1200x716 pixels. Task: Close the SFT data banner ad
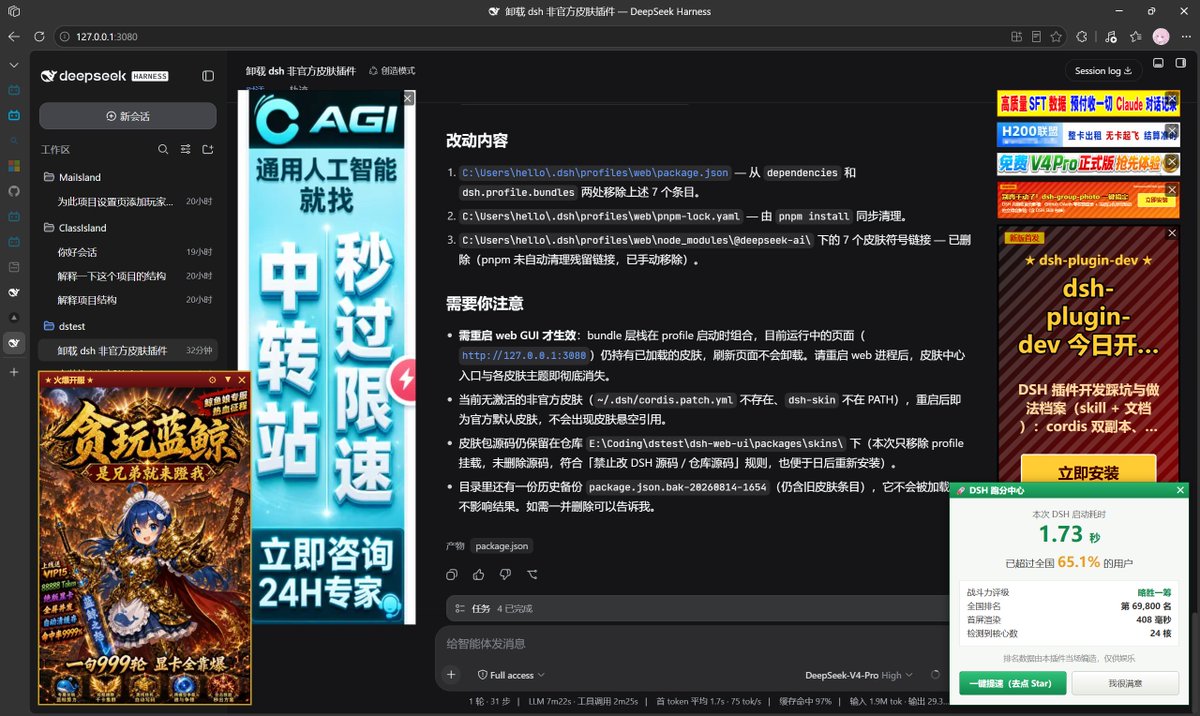tap(1173, 98)
